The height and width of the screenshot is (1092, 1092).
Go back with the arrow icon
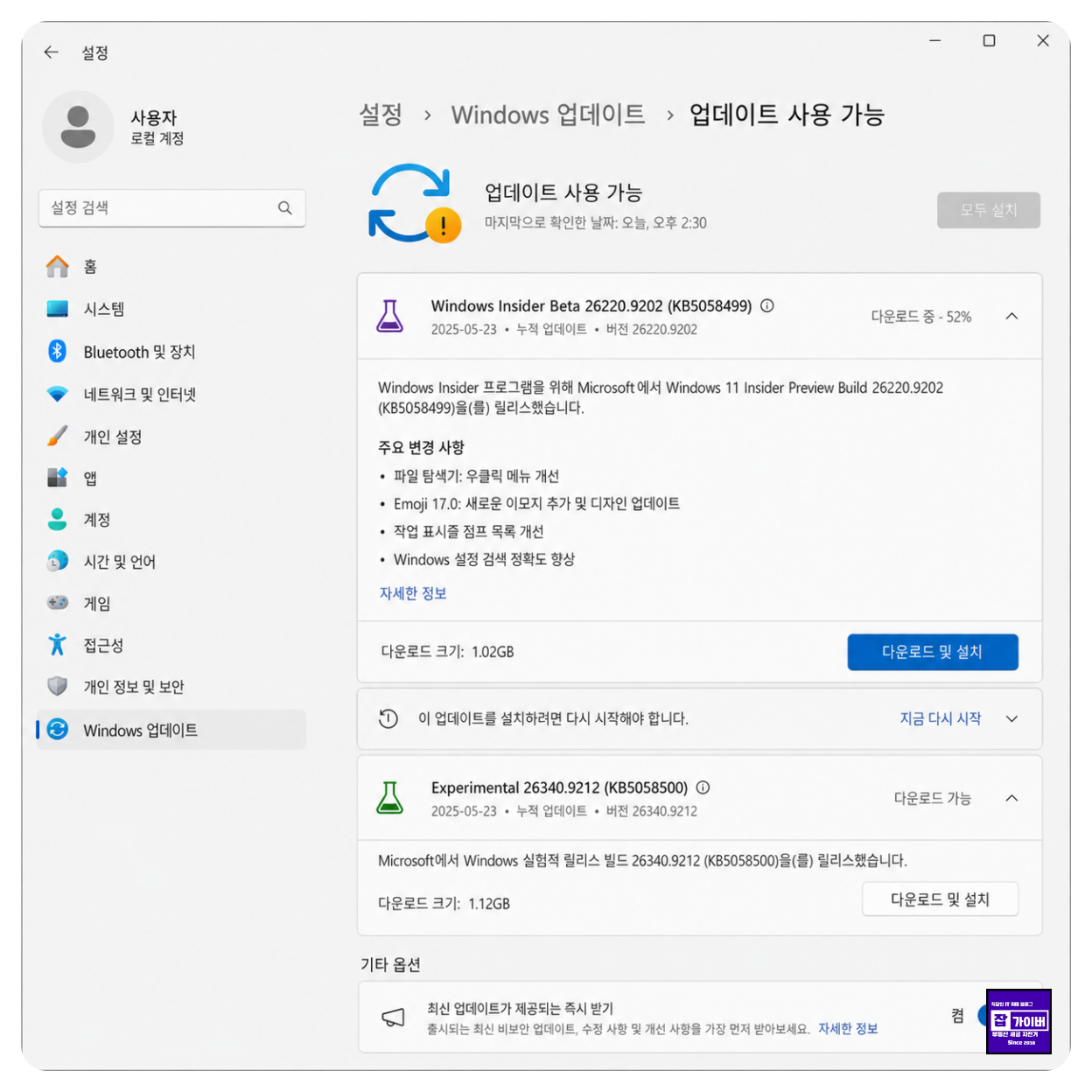pos(51,52)
